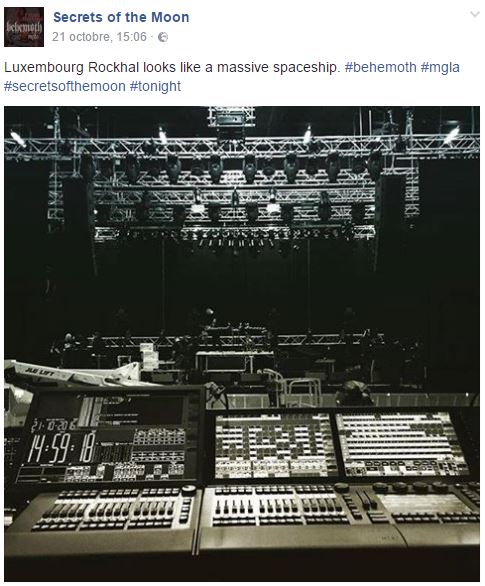Click the console's right touchscreen in the photo
The height and width of the screenshot is (586, 485).
(402, 443)
